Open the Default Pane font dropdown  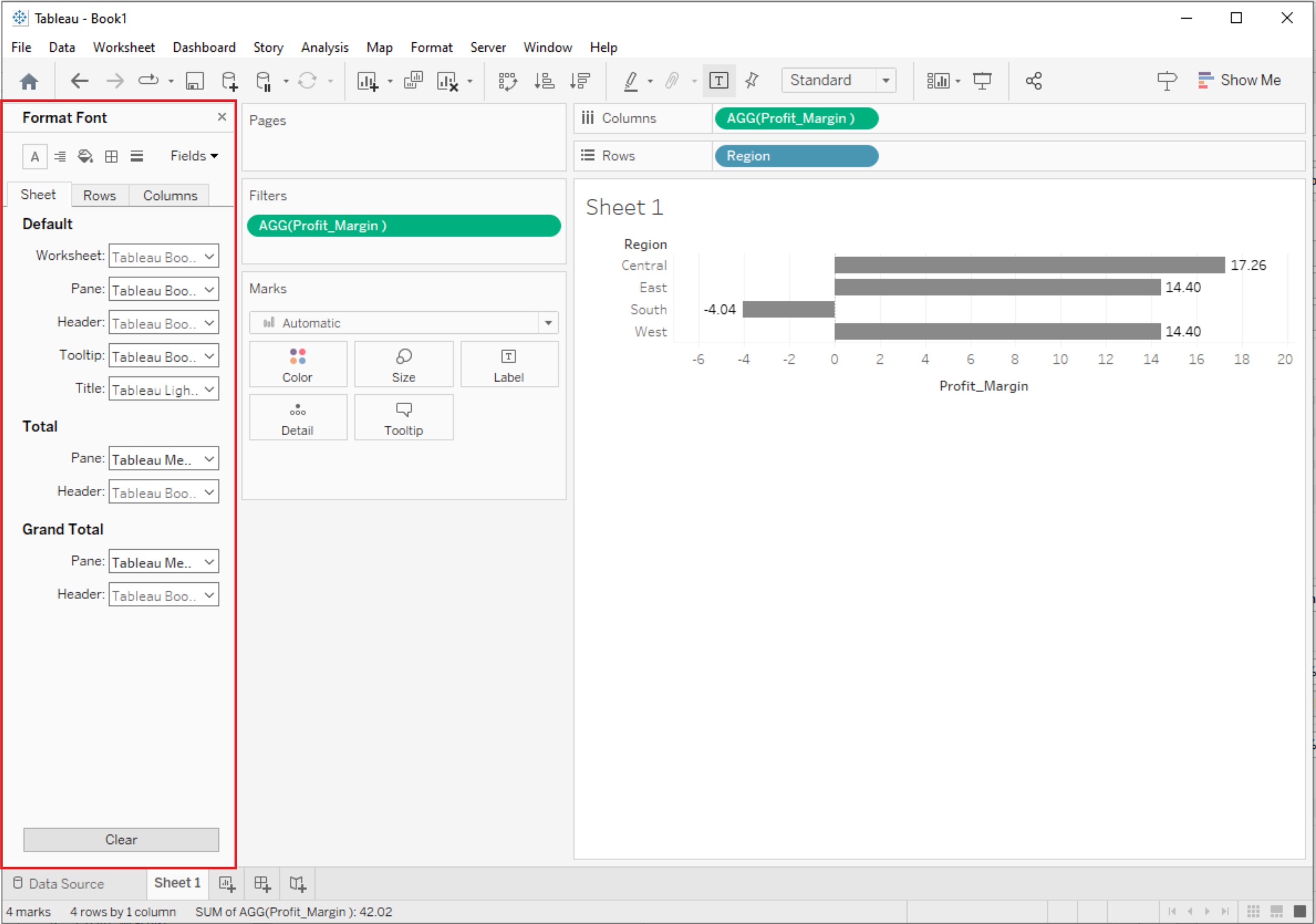tap(163, 289)
